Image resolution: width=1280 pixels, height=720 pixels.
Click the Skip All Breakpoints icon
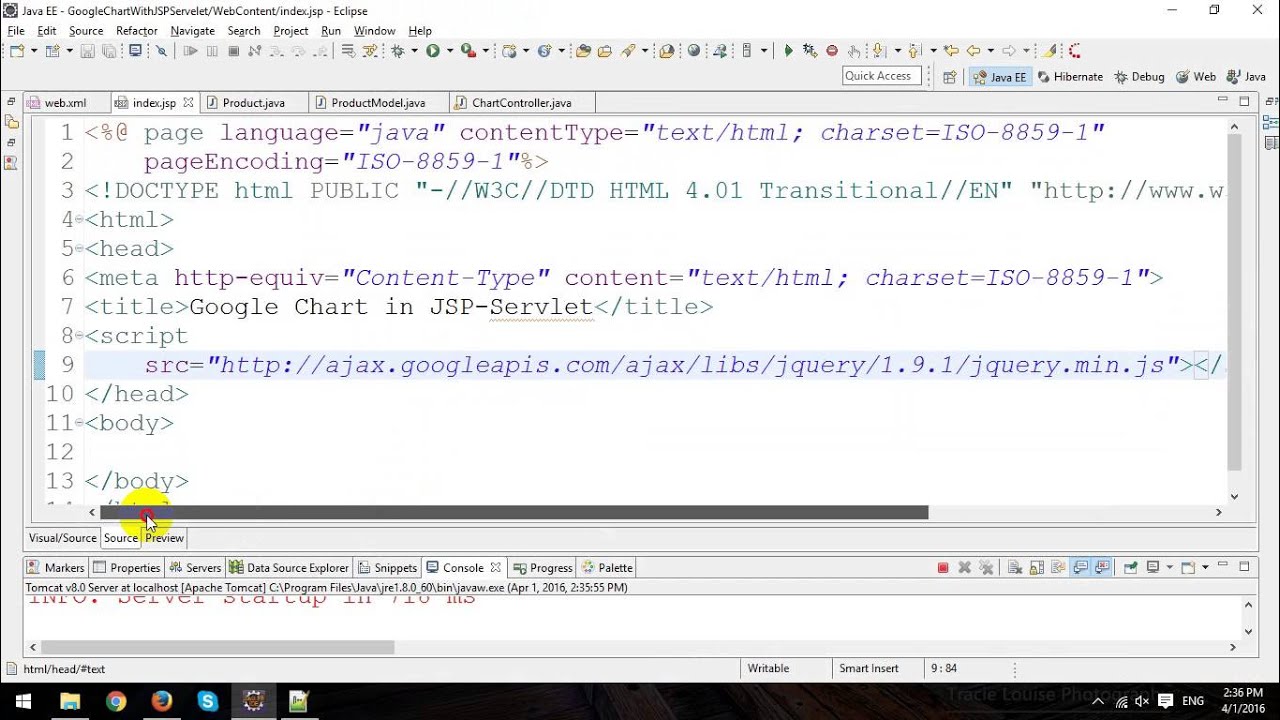point(161,51)
